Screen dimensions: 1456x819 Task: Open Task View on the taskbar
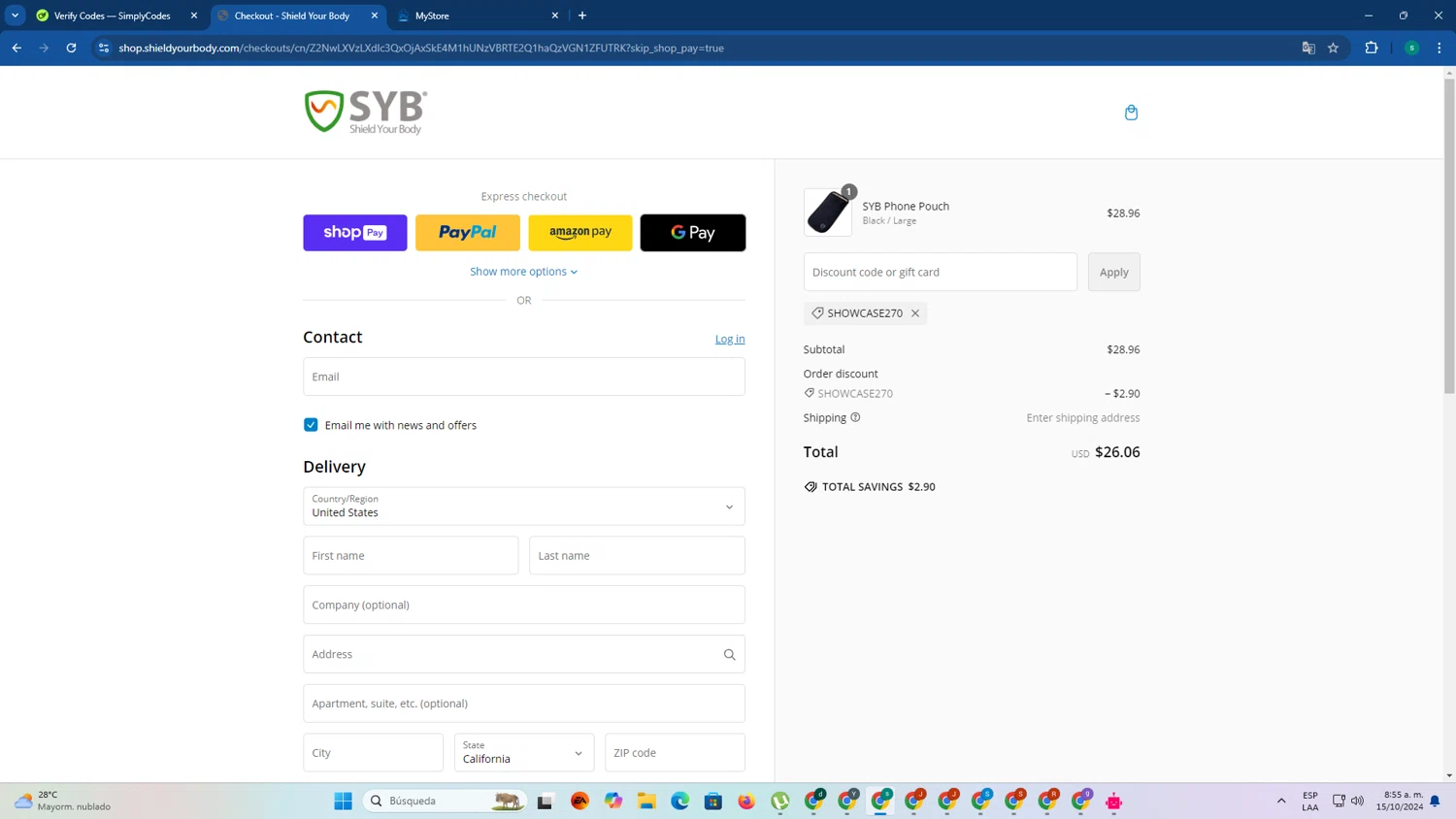coord(545,802)
